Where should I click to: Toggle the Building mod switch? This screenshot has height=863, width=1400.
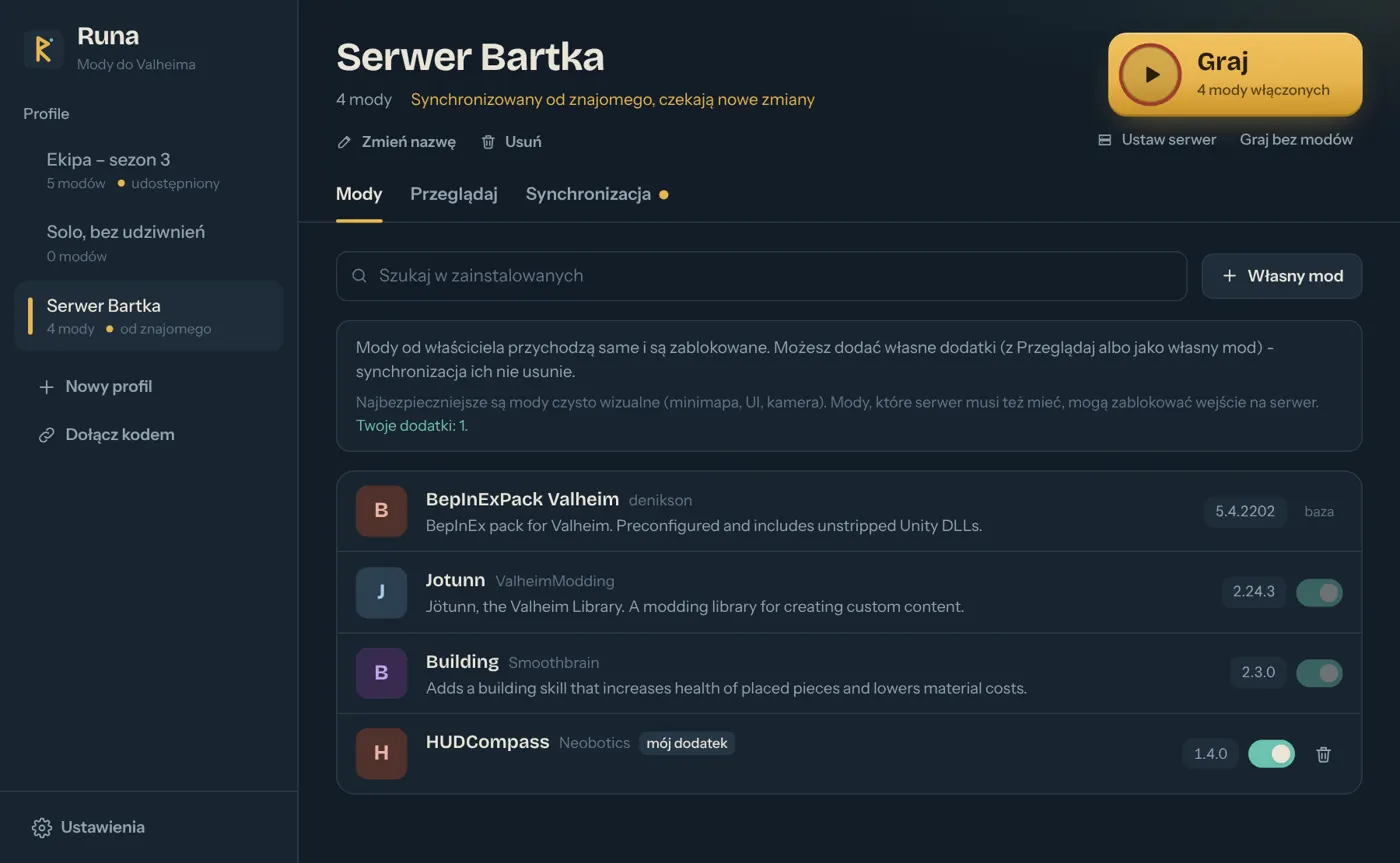[x=1319, y=673]
